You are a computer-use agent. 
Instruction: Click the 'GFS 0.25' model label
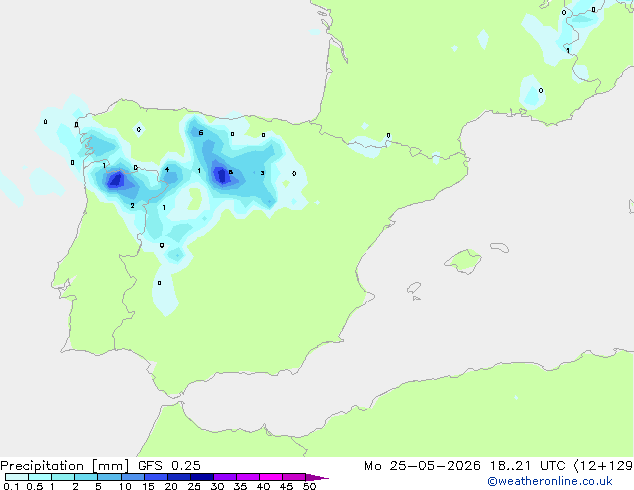click(169, 466)
